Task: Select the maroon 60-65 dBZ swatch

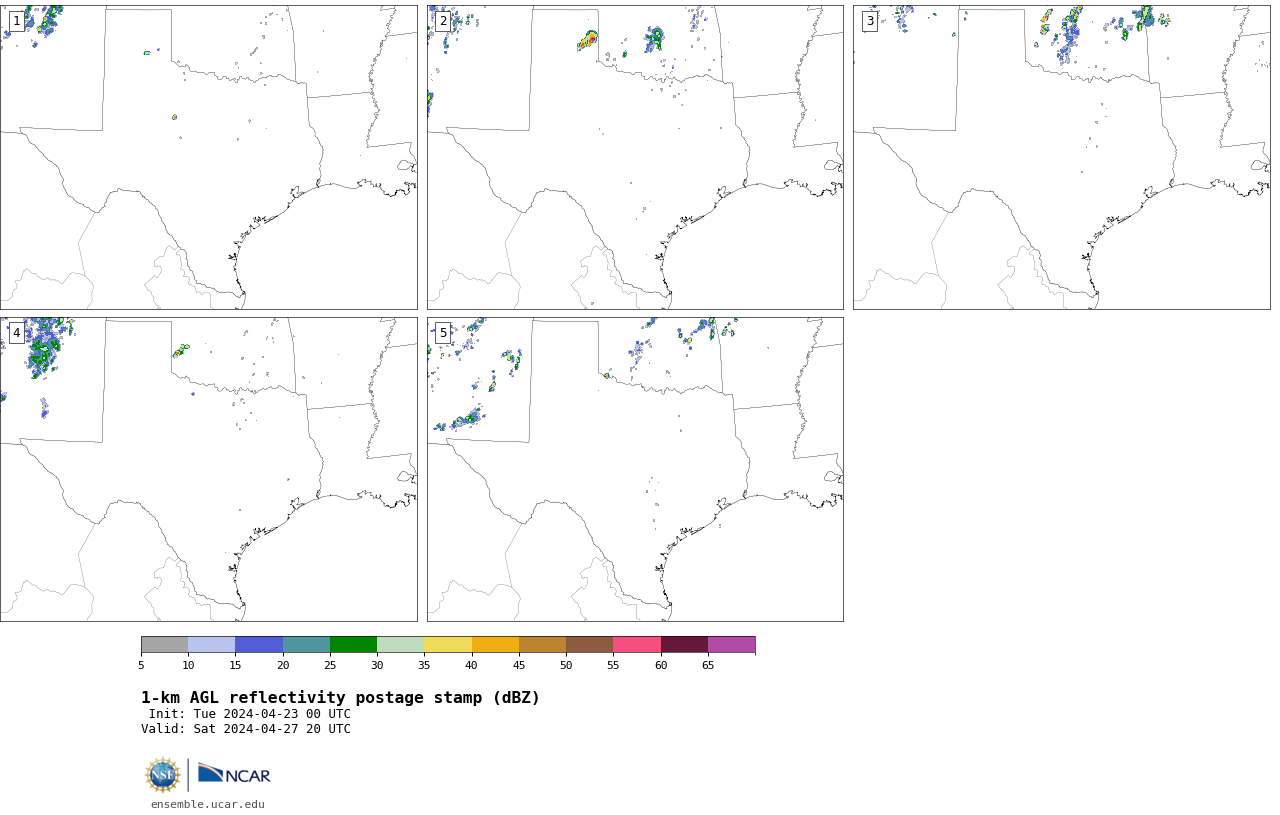Action: [684, 644]
